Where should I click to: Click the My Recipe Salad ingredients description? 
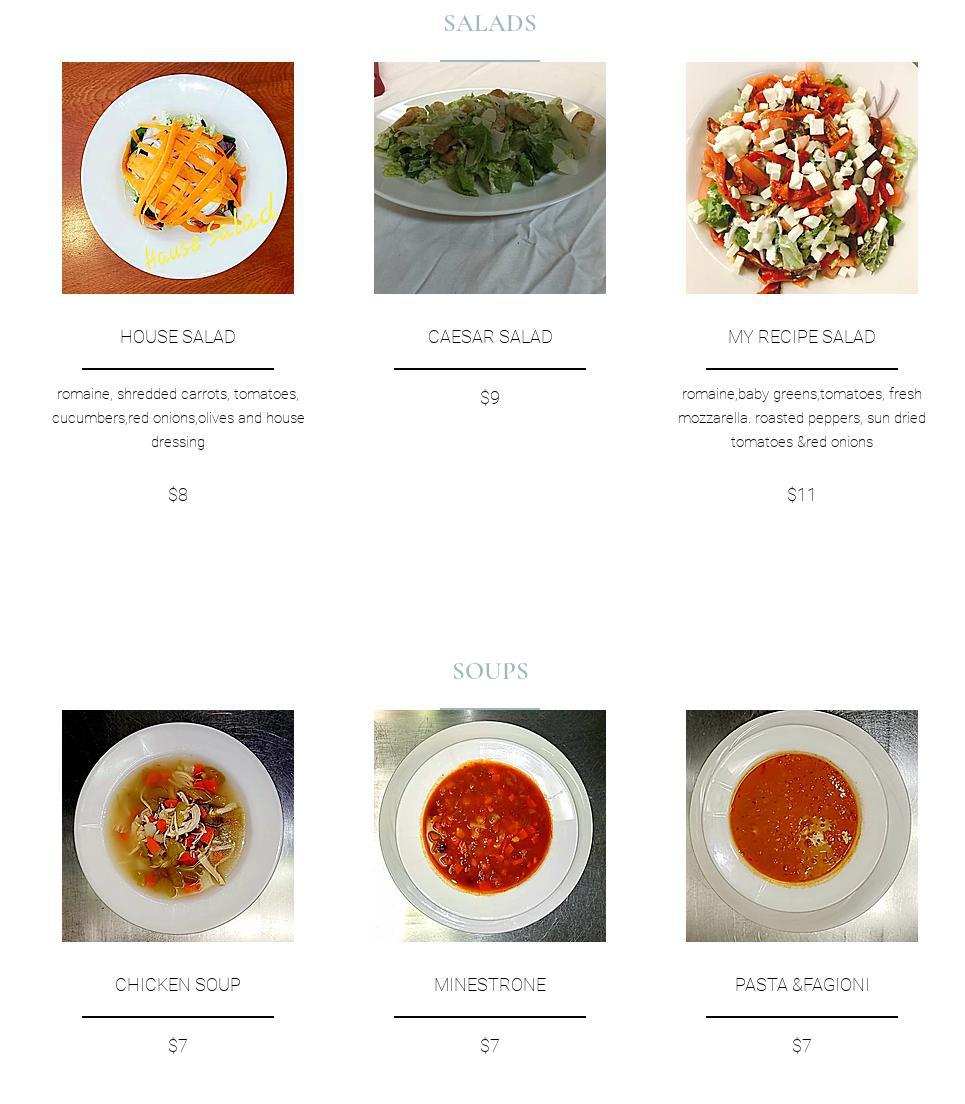point(802,418)
